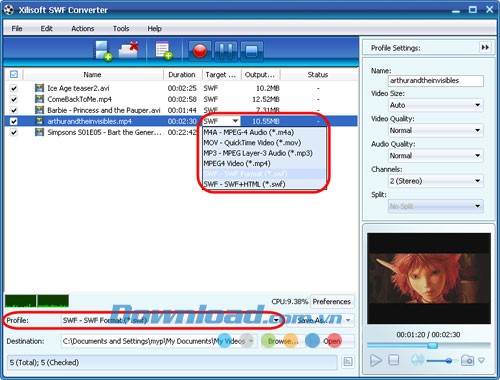Collapse Profile Settings panel with double-arrow icon
Screen dimensions: 500x380
pos(485,48)
